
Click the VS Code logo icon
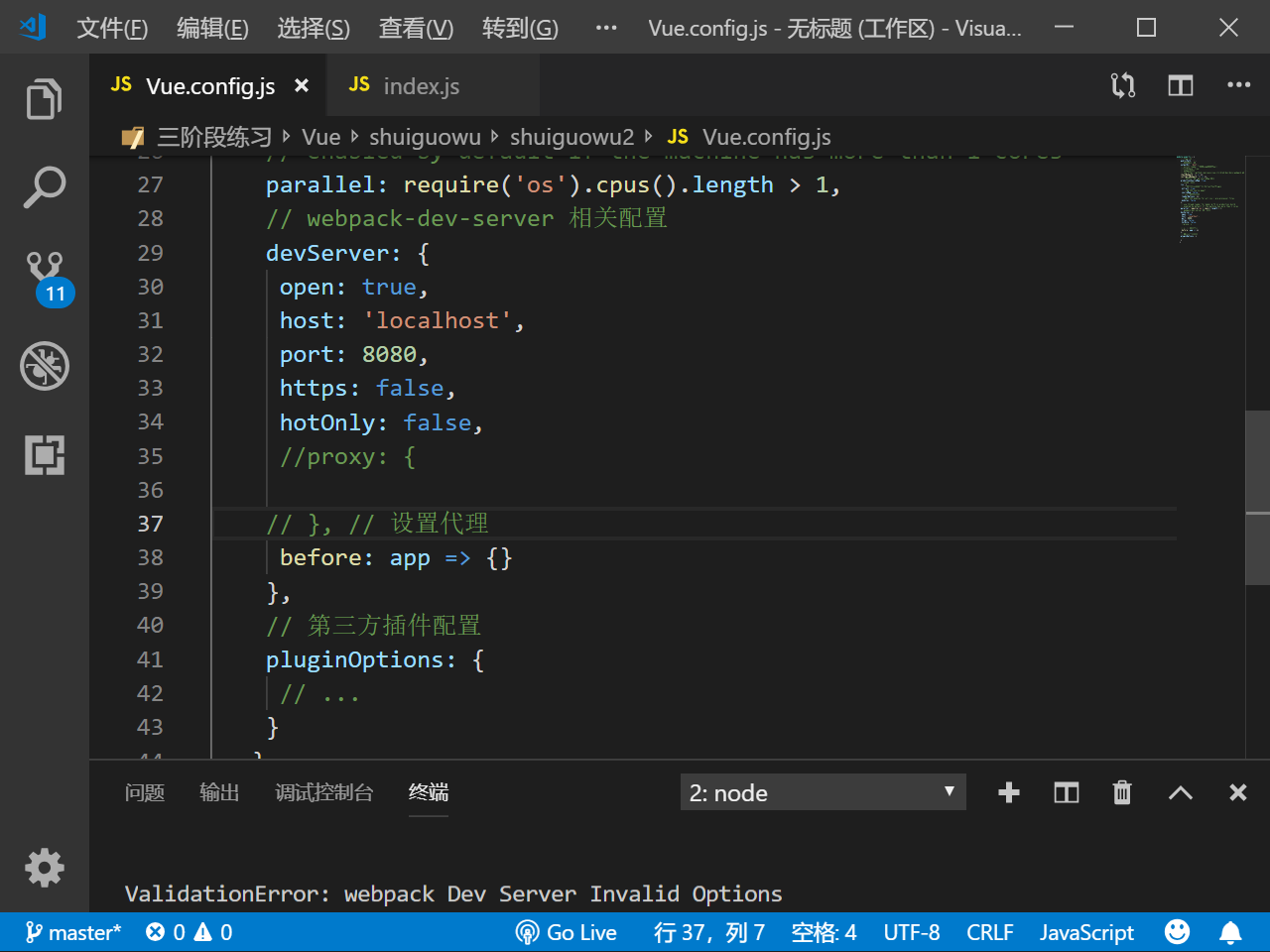pyautogui.click(x=33, y=28)
